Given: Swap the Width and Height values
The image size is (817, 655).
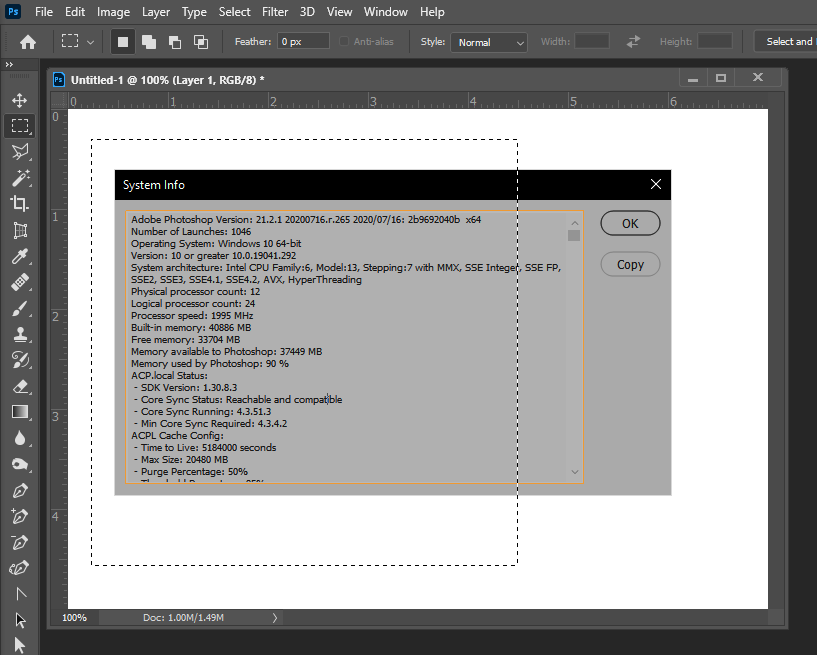Looking at the screenshot, I should (x=633, y=42).
